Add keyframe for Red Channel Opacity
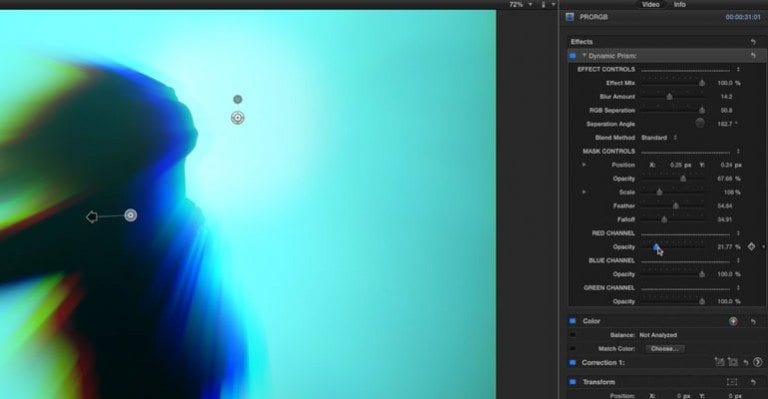Viewport: 768px width, 399px height. pyautogui.click(x=751, y=247)
